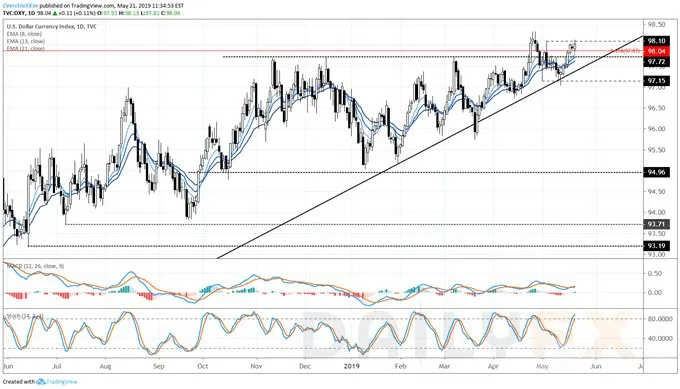Click Nov on the time axis

click(x=256, y=366)
